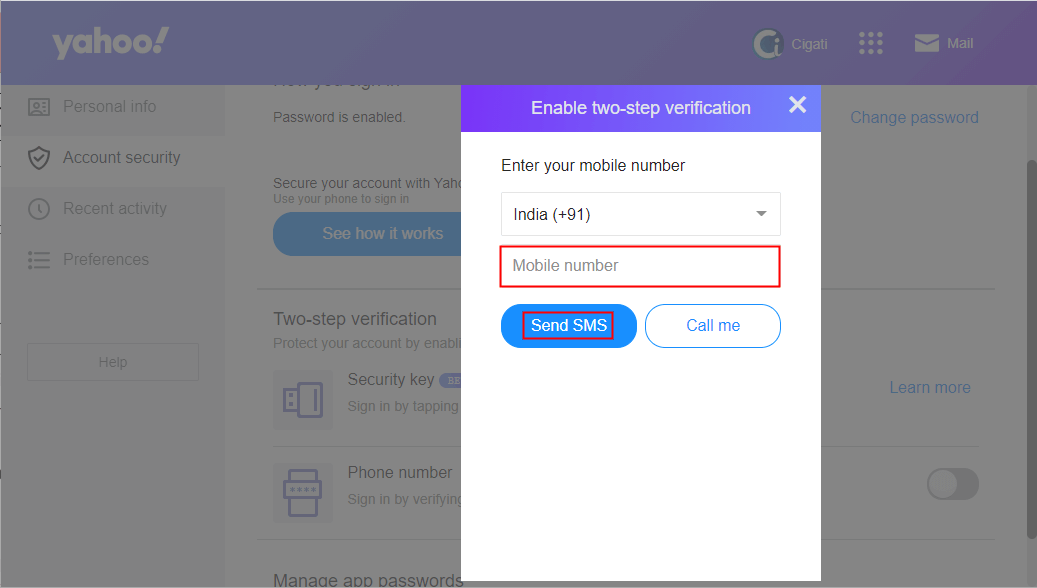The image size is (1037, 588).
Task: Enable the Phone number sign-in toggle
Action: (952, 484)
